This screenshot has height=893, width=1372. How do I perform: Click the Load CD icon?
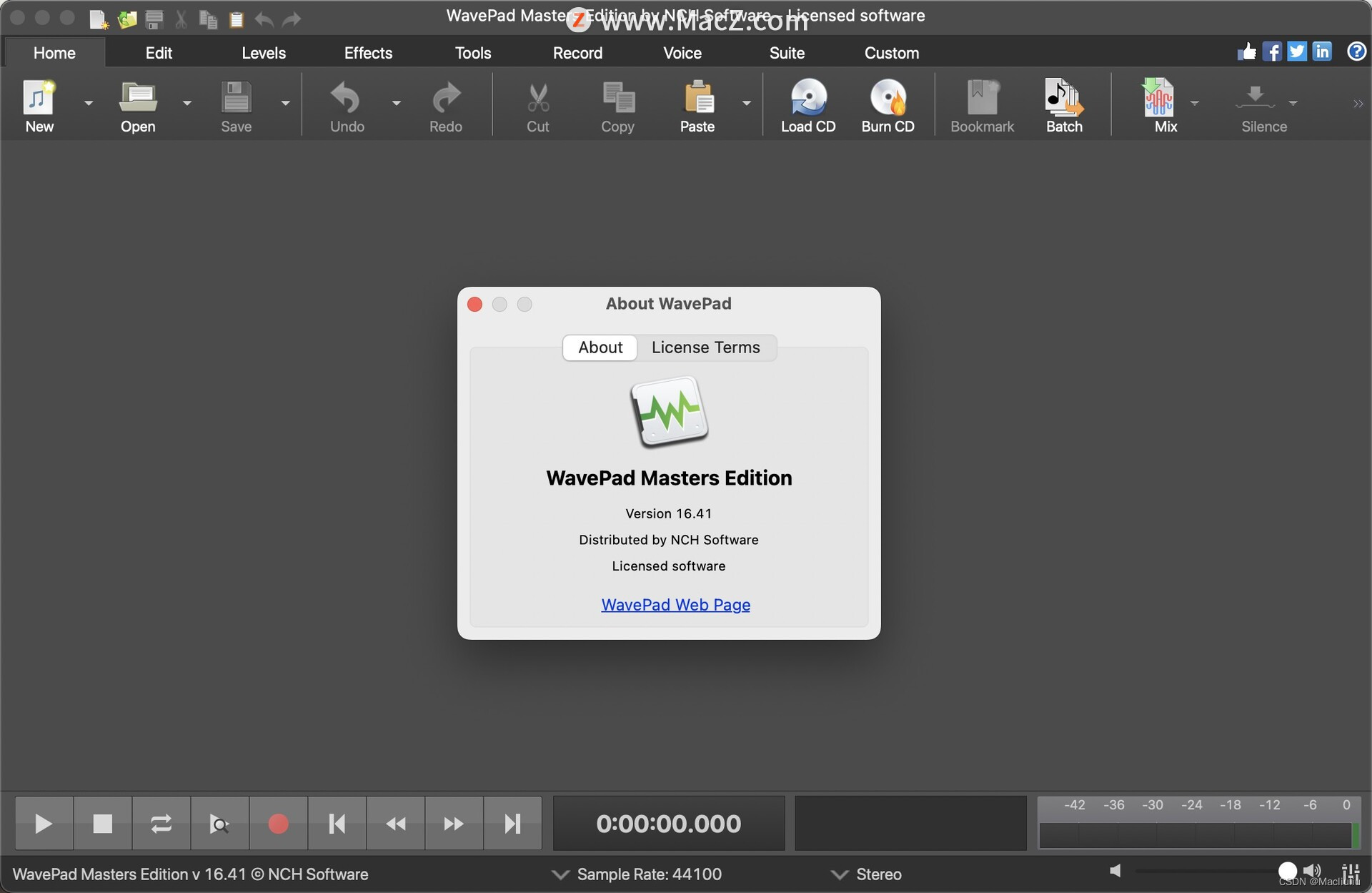pos(808,97)
